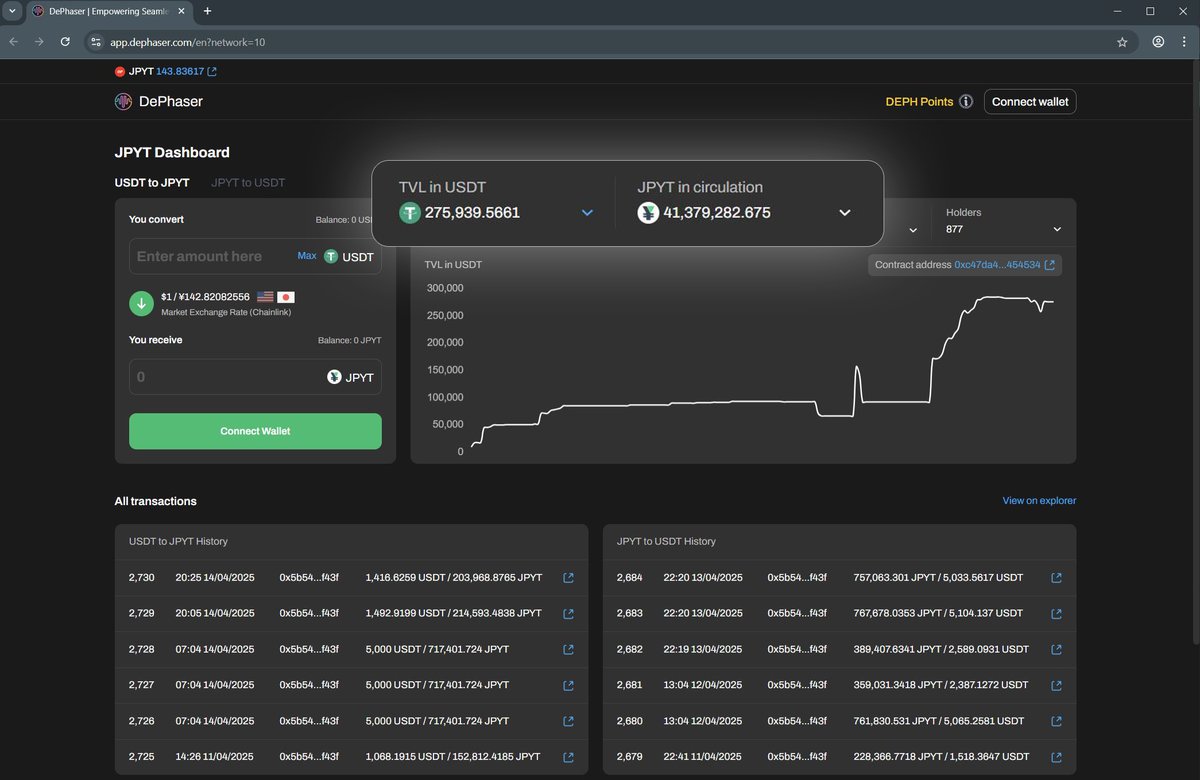Open explorer link for transaction 2,681
The width and height of the screenshot is (1200, 780).
pyautogui.click(x=1056, y=686)
